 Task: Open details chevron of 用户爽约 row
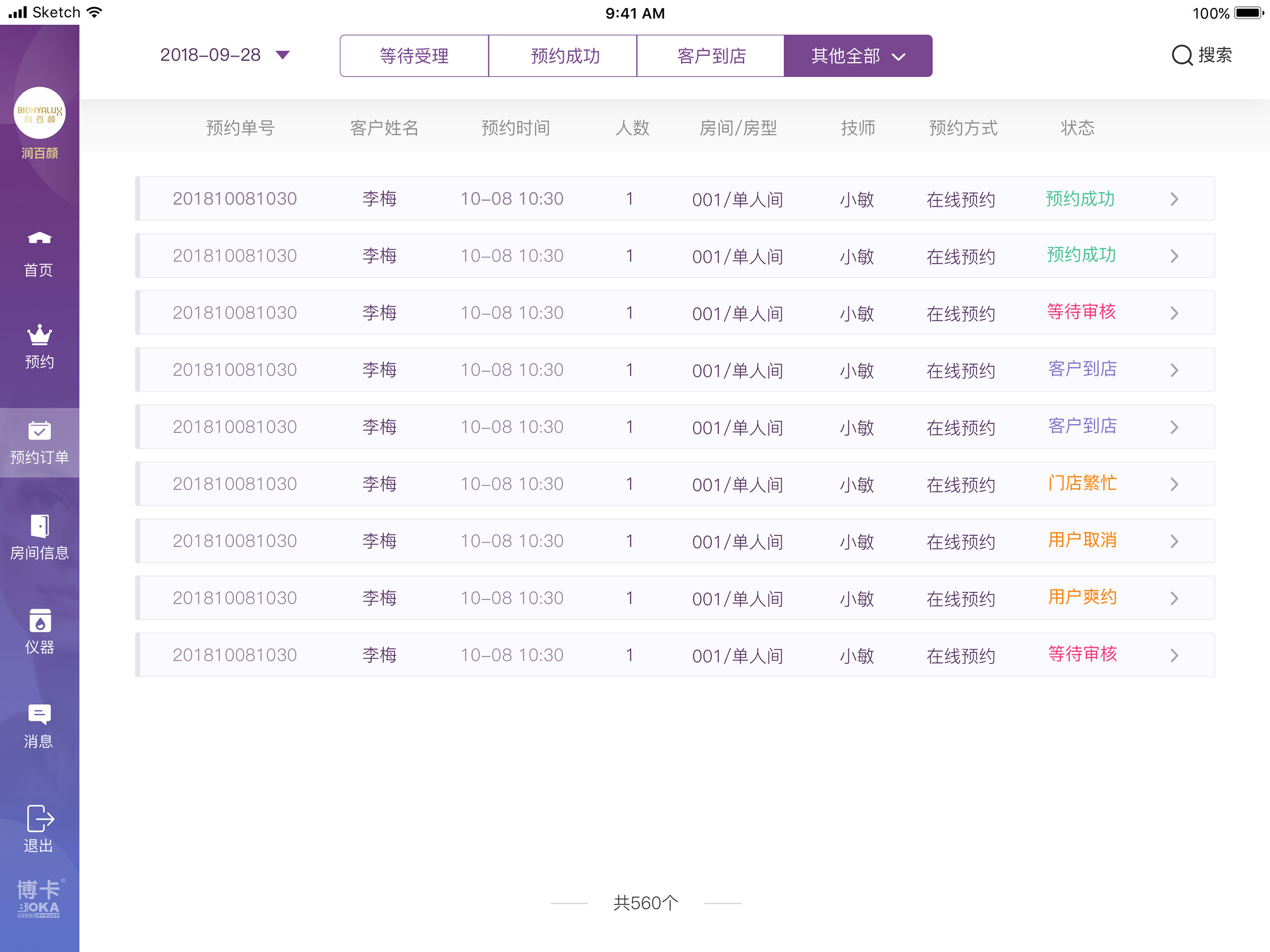[1174, 598]
